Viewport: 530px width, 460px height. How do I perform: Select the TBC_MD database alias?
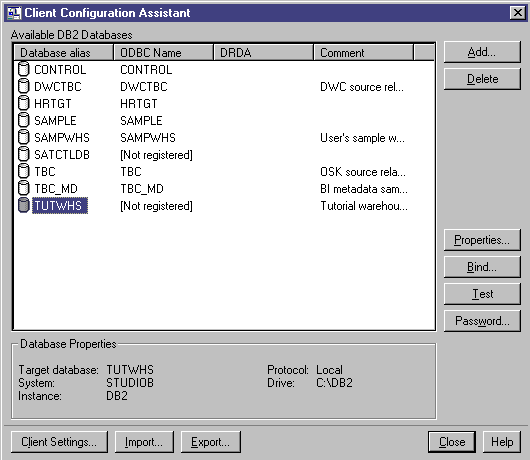56,189
